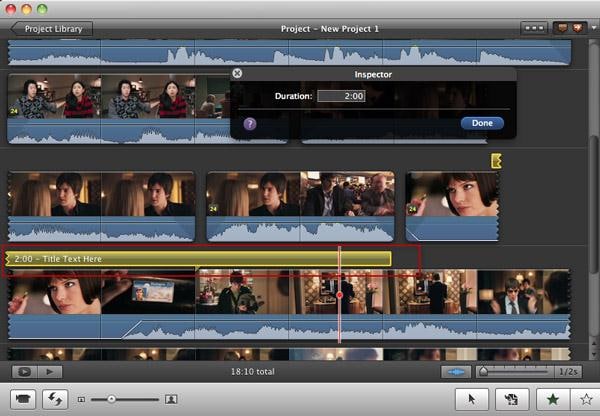Click the '1/2s' zoom value label
600x416 pixels.
point(568,372)
